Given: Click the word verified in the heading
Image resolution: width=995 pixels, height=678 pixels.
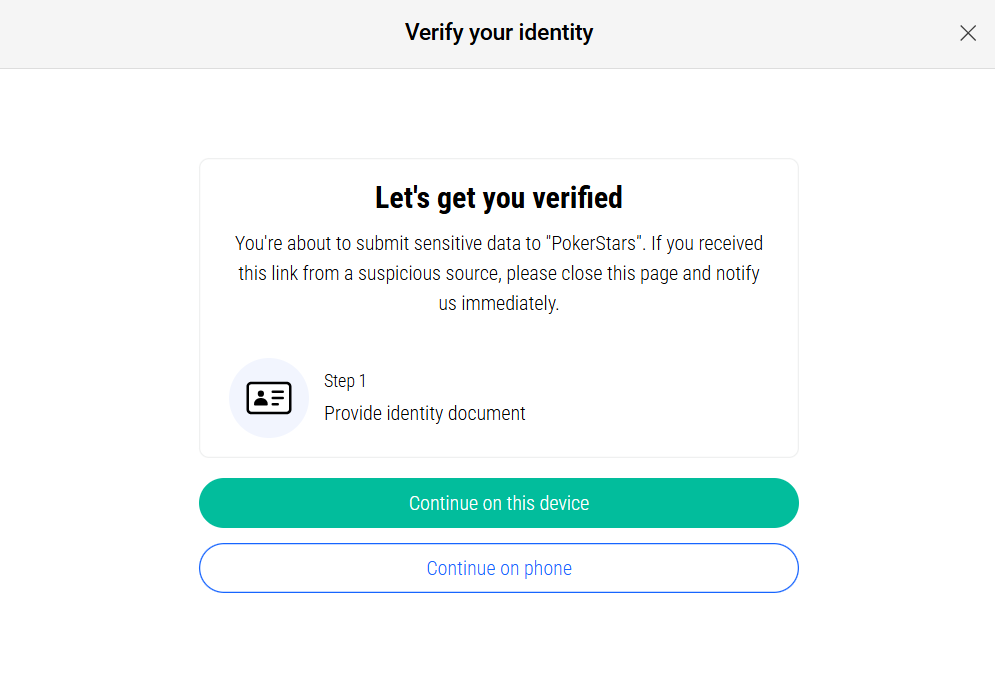Looking at the screenshot, I should pos(577,197).
